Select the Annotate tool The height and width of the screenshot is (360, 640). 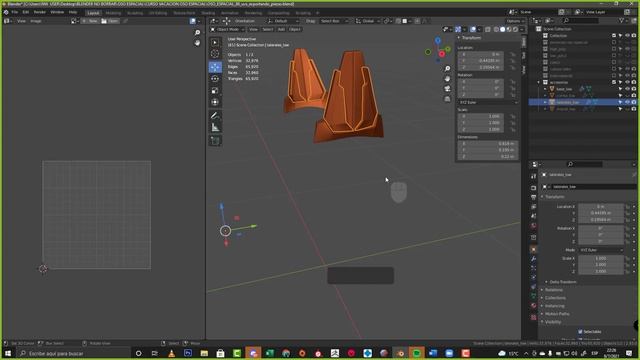215,116
